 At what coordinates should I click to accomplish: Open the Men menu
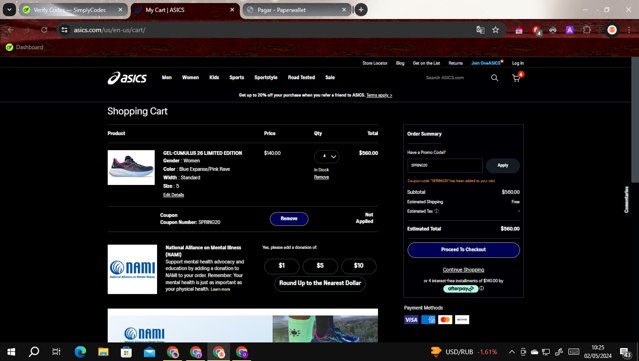click(167, 77)
